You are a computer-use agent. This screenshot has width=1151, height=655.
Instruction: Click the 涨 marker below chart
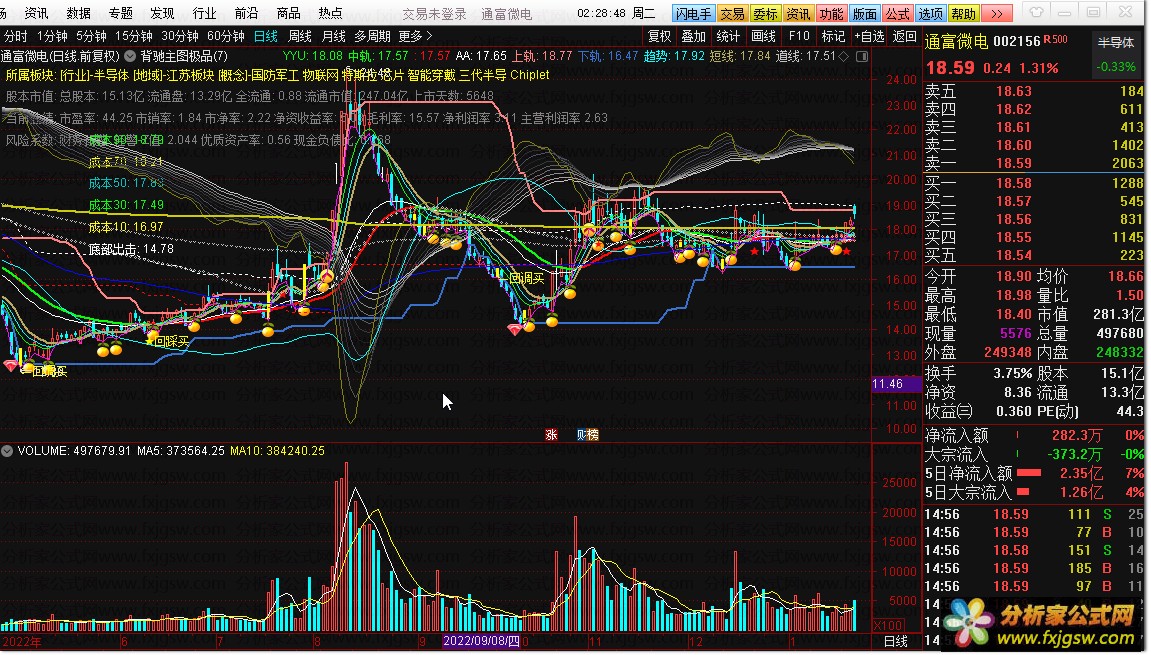551,435
